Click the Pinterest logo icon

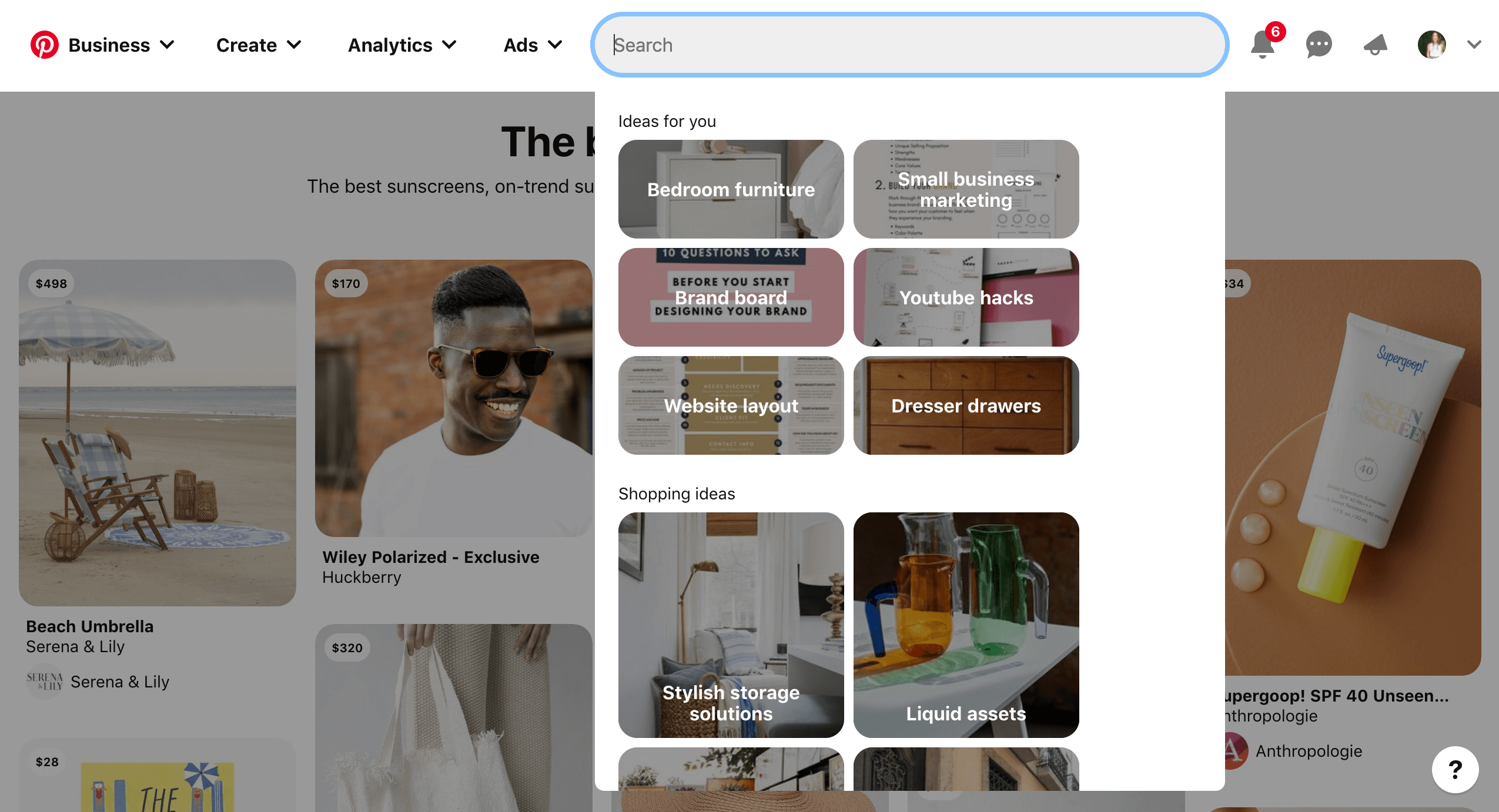tap(45, 45)
